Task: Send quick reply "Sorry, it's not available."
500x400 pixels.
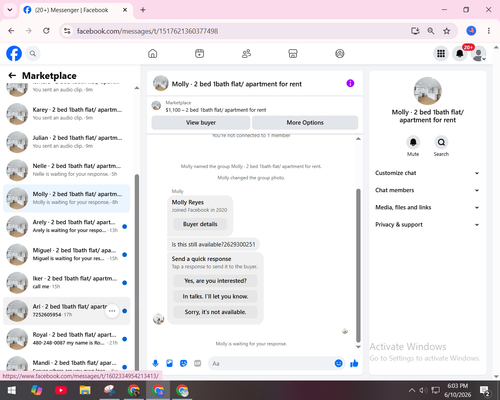Action: (215, 312)
